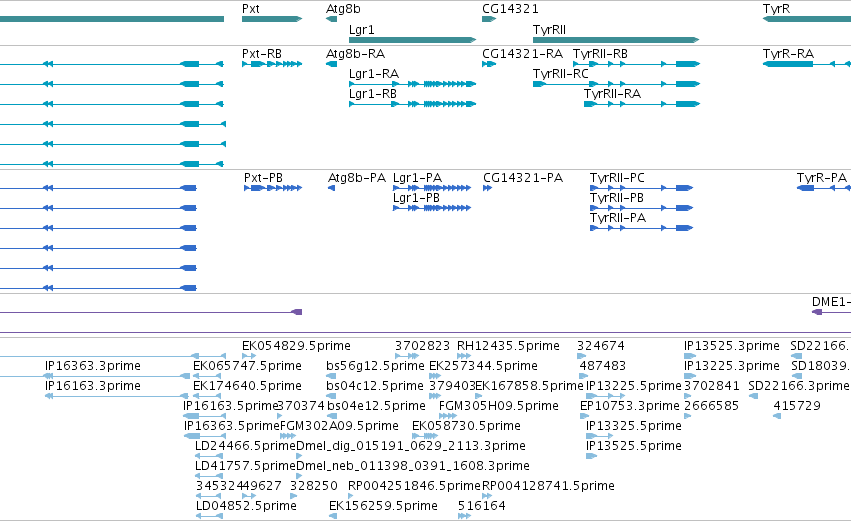Select the IP13325.5prime EST
This screenshot has height=521, width=851.
click(600, 436)
